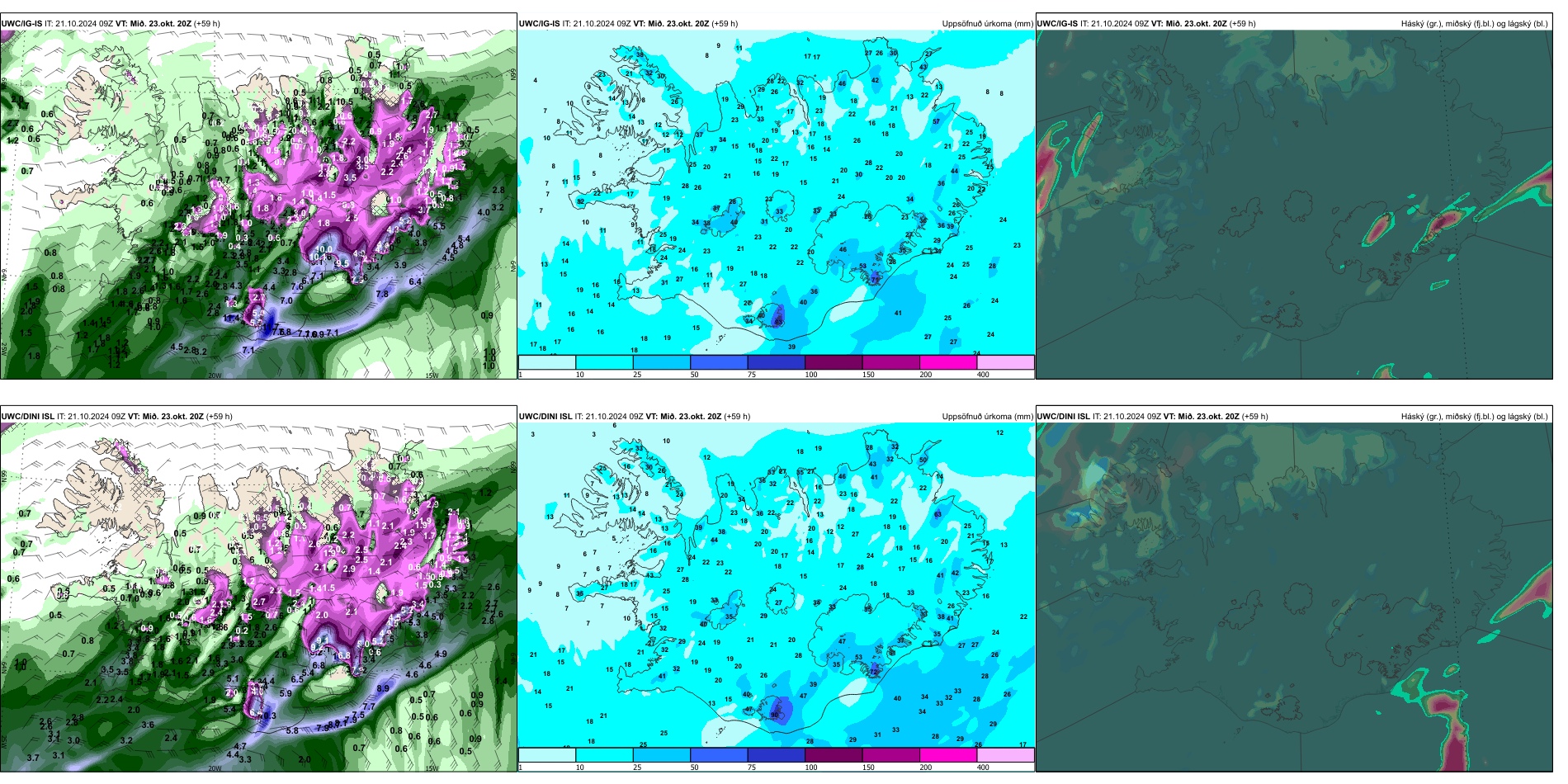The image size is (1568, 784).
Task: Click the UWC/DINI ISL header above the cloud map
Action: [1152, 417]
